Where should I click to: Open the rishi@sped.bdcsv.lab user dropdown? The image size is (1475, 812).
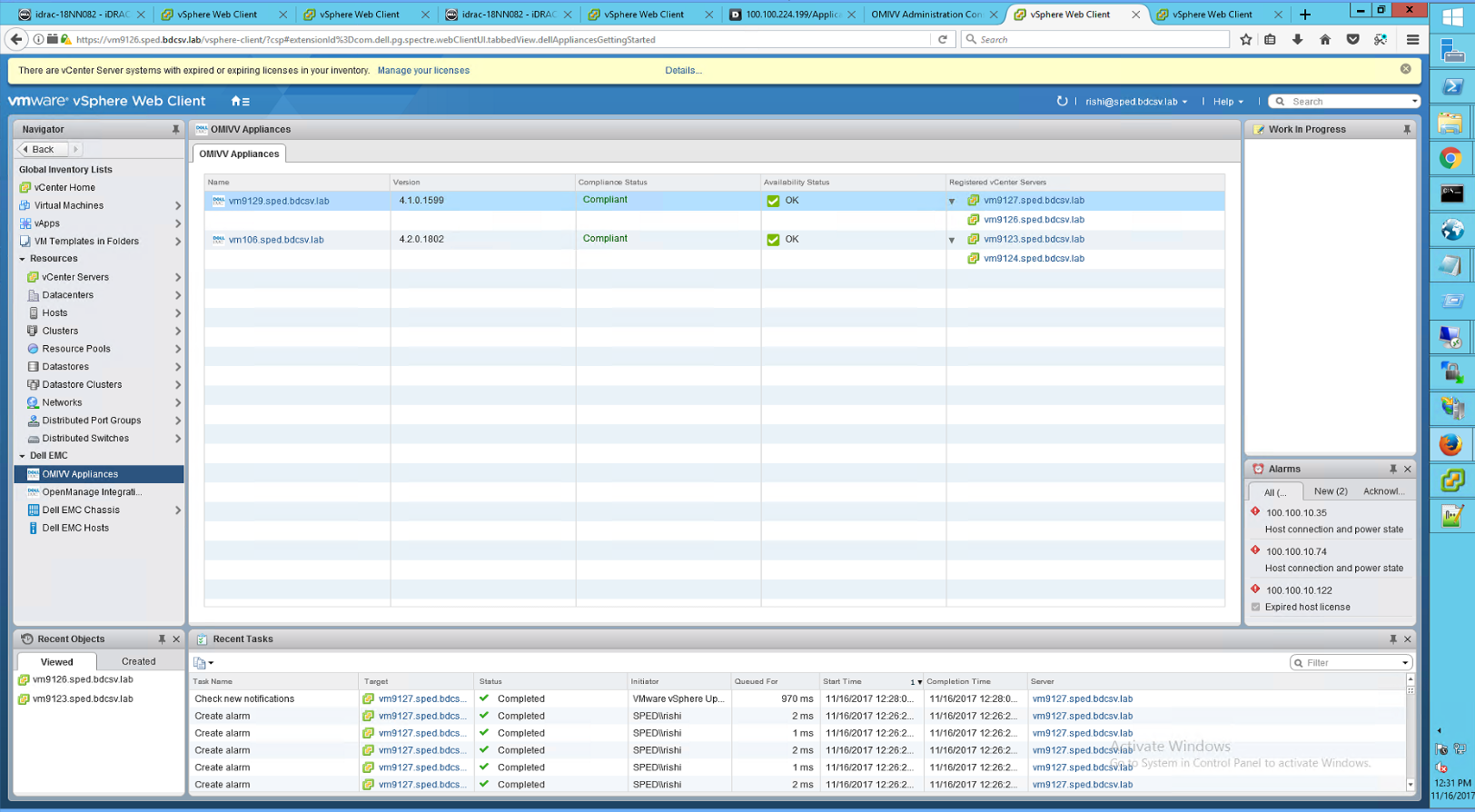click(x=1136, y=102)
